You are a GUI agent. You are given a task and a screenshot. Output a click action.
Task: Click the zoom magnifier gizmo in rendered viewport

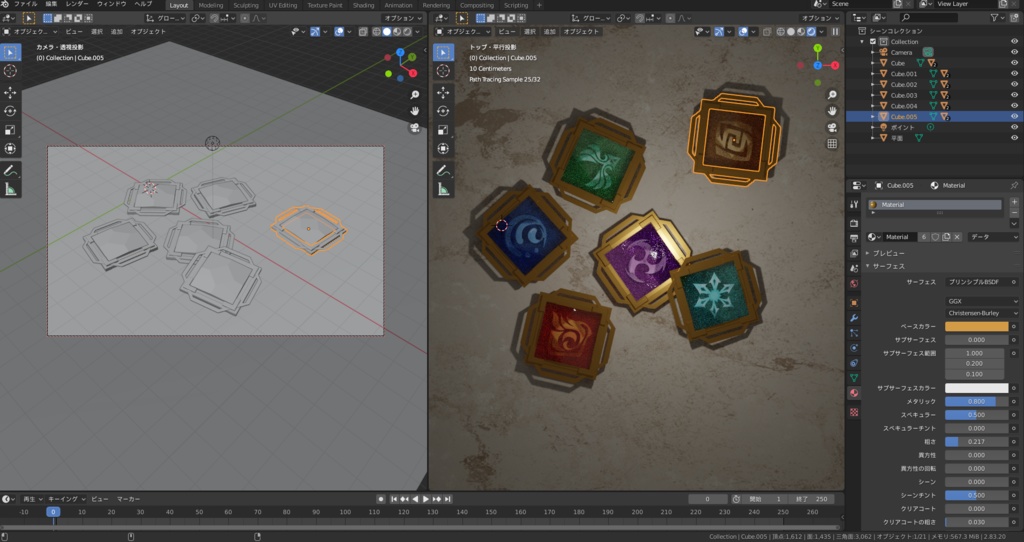tap(832, 95)
